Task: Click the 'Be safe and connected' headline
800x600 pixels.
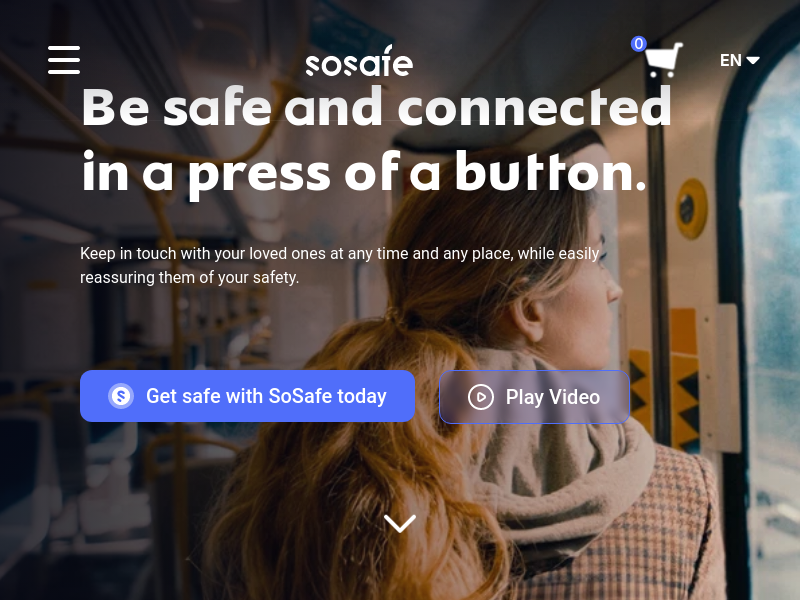Action: pos(377,107)
